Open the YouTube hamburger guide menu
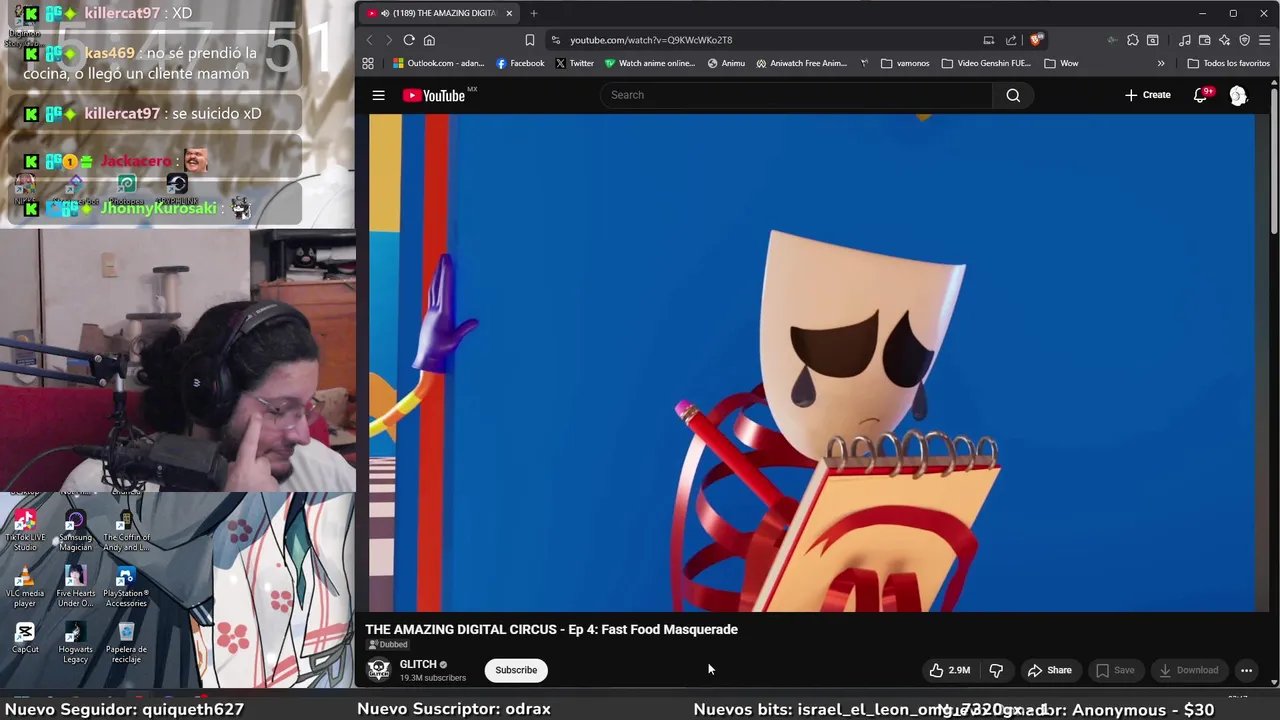 [x=378, y=95]
